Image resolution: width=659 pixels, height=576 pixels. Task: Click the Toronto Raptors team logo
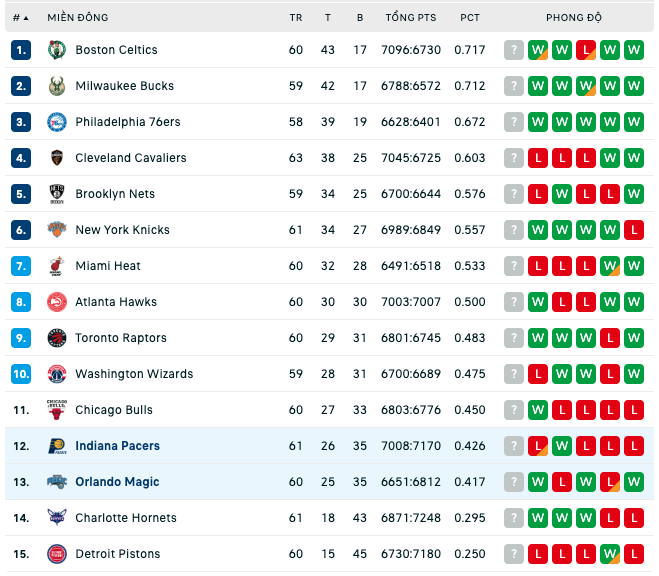click(57, 338)
